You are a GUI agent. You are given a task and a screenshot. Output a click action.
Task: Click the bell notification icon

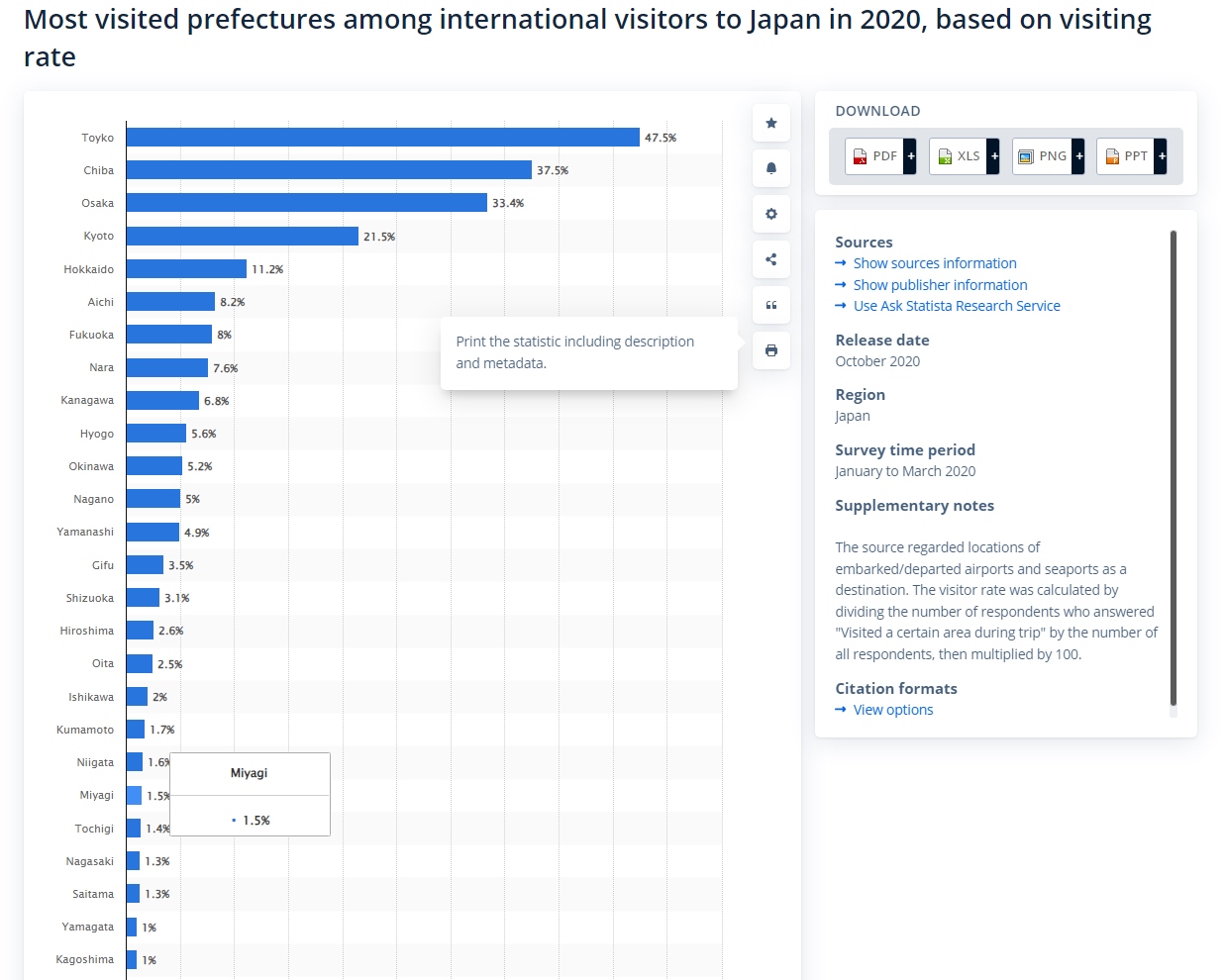pos(770,168)
